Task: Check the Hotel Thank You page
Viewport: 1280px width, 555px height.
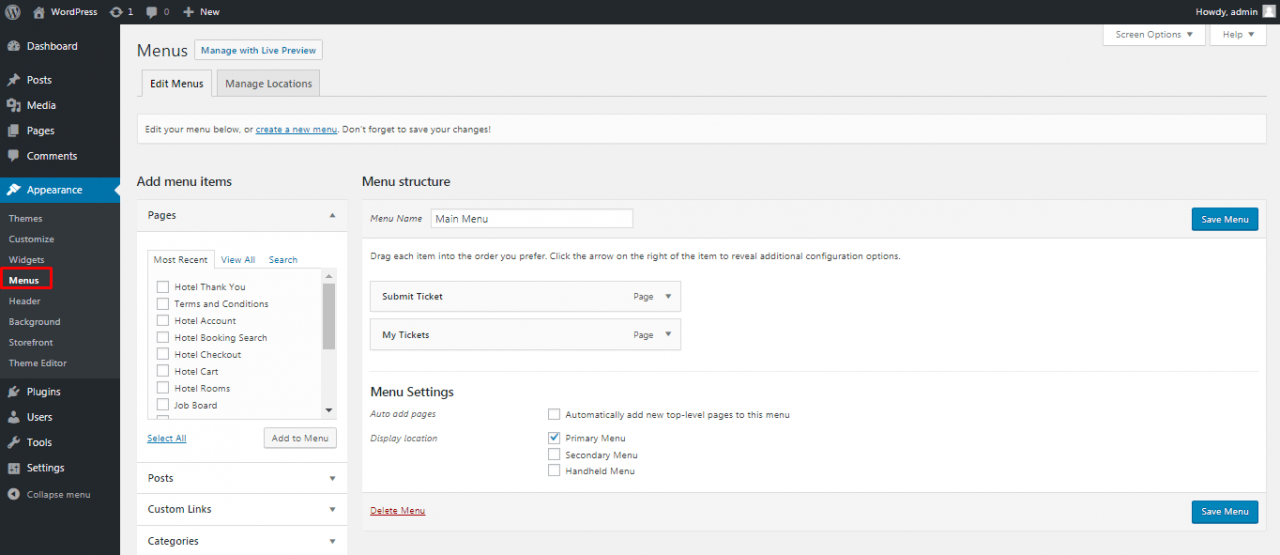Action: click(162, 287)
